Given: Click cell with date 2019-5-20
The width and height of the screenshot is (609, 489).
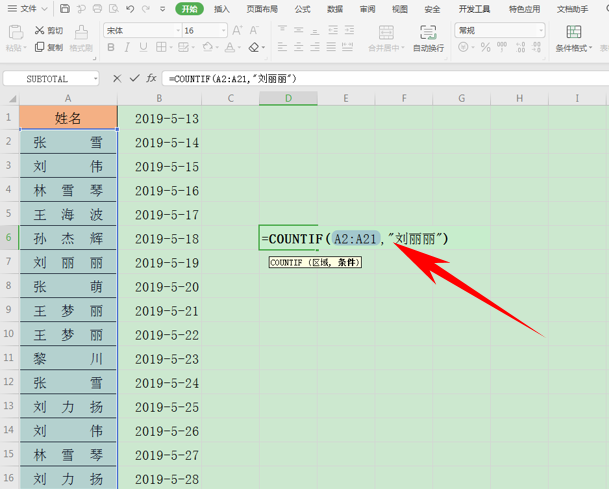Looking at the screenshot, I should pos(160,287).
